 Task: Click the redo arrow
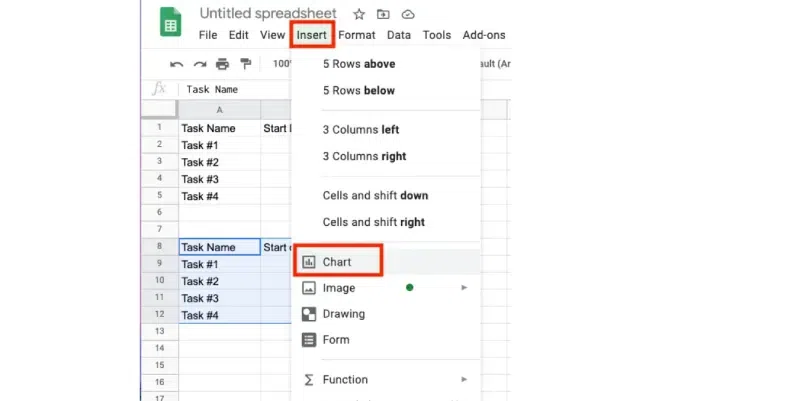199,64
